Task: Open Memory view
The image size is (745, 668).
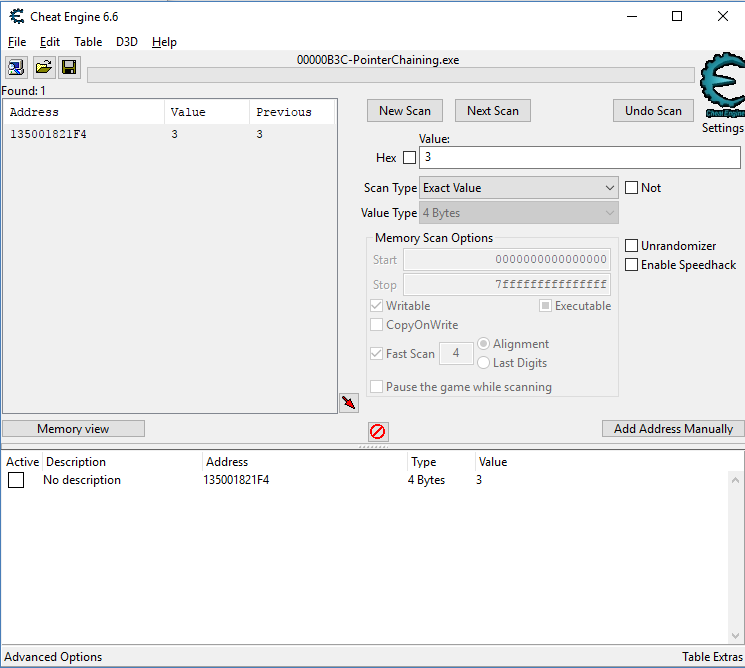Action: 73,429
